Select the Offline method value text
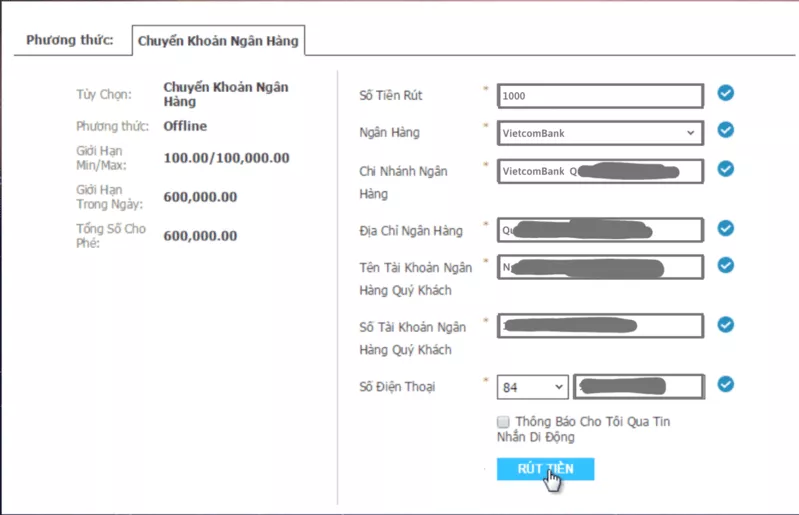 (x=185, y=126)
